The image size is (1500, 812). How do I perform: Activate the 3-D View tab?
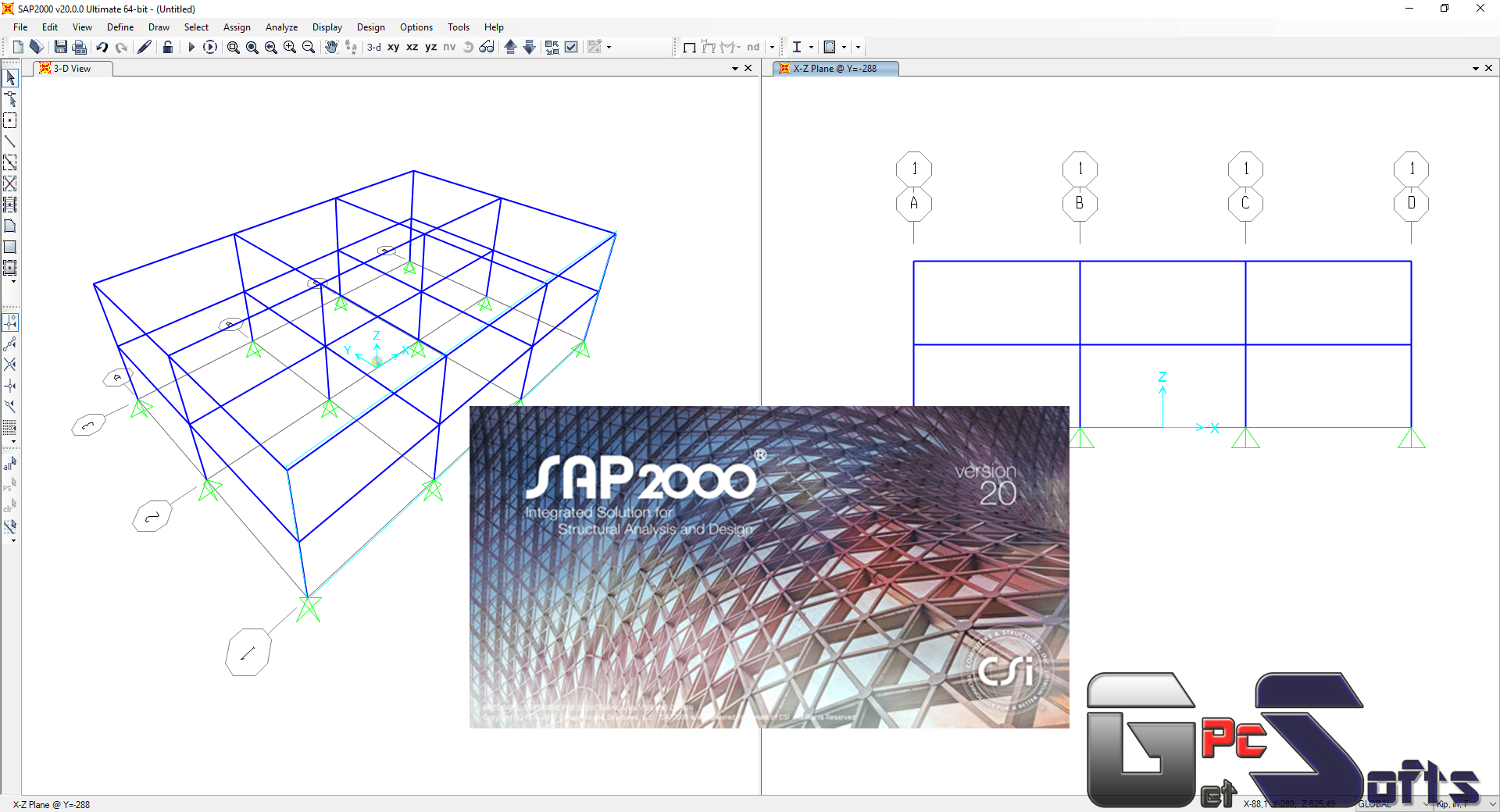pos(73,69)
